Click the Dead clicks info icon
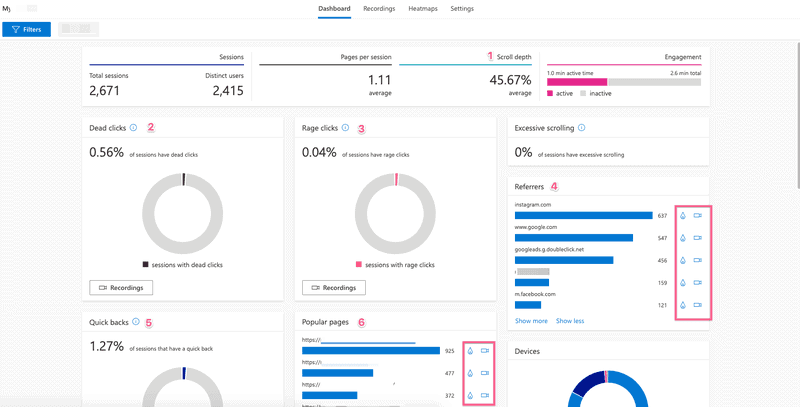Screen dimensions: 800x407 134,128
